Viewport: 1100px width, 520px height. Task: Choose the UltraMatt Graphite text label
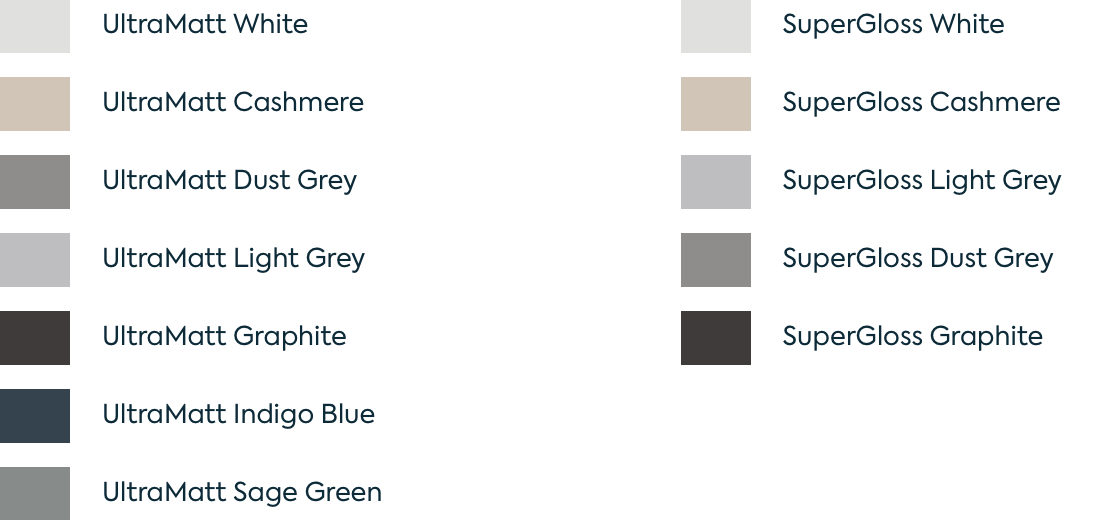pos(224,337)
